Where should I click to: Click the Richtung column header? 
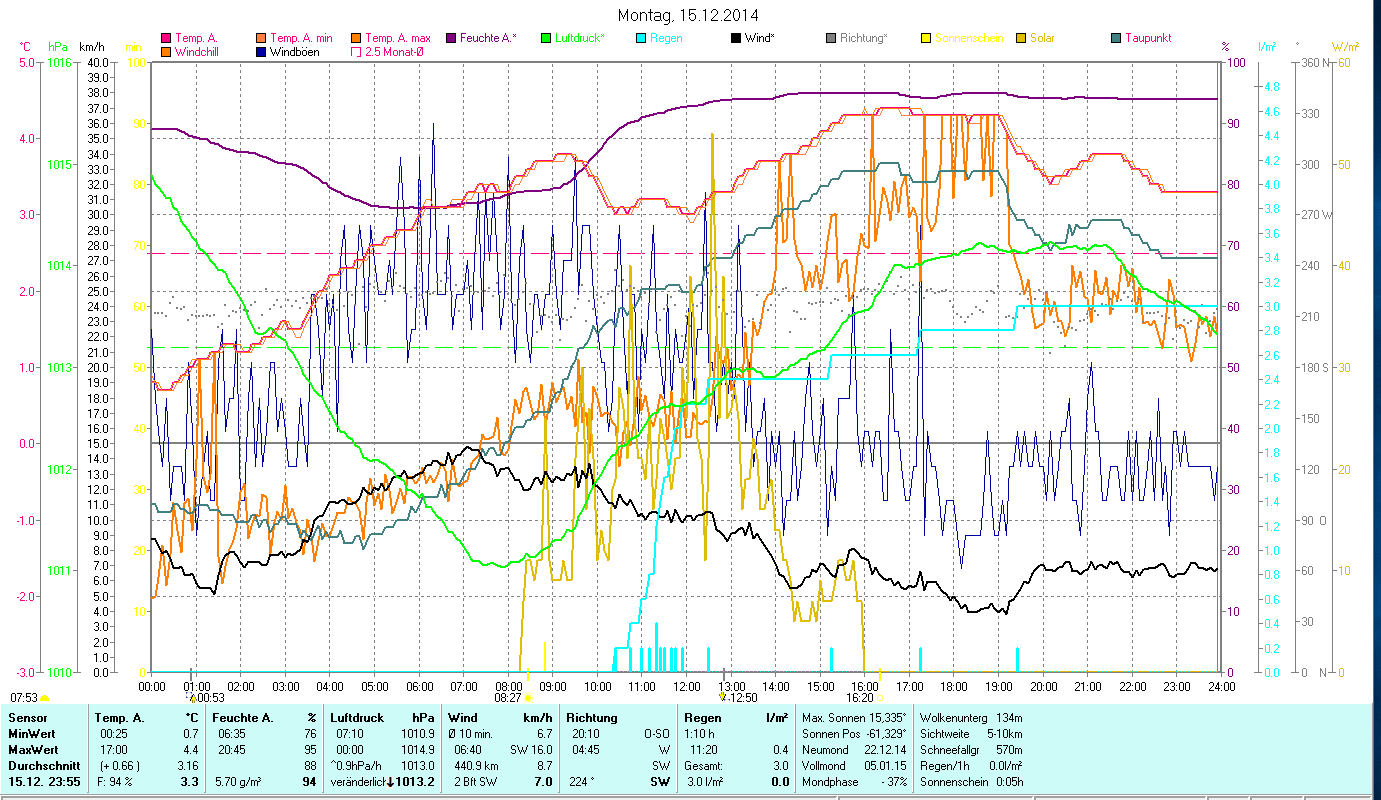pos(592,718)
